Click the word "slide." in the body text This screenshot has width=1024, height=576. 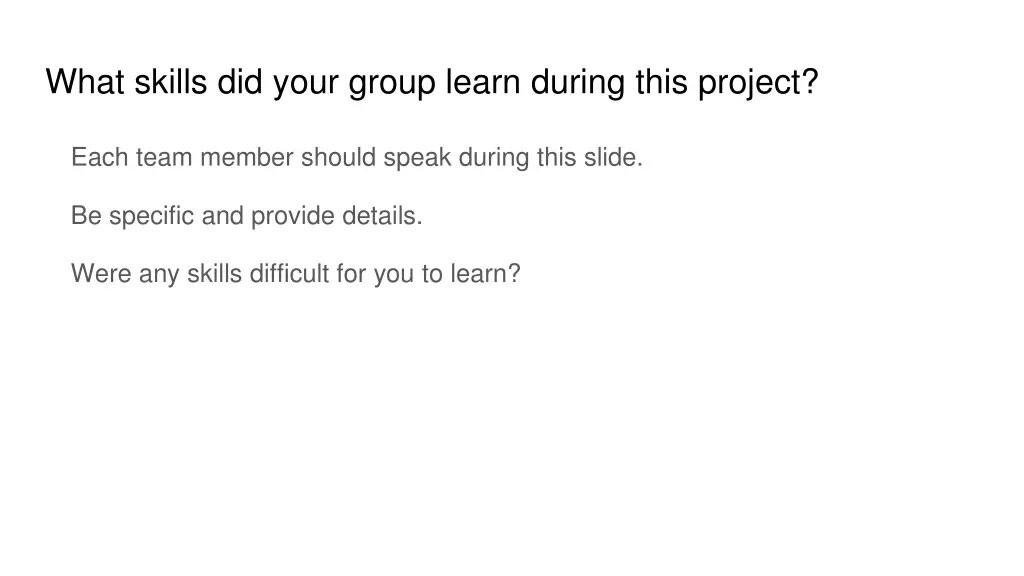[x=613, y=157]
